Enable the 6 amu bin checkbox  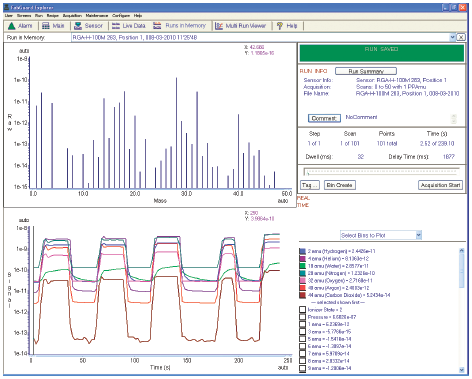(x=302, y=346)
